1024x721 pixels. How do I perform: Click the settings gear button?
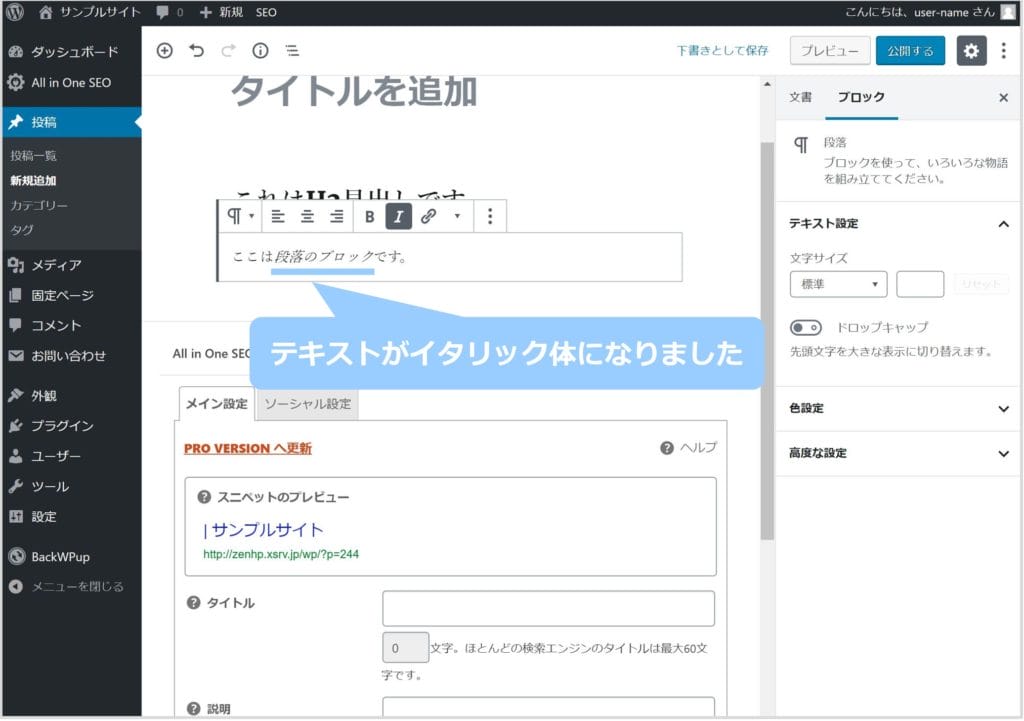(x=971, y=51)
